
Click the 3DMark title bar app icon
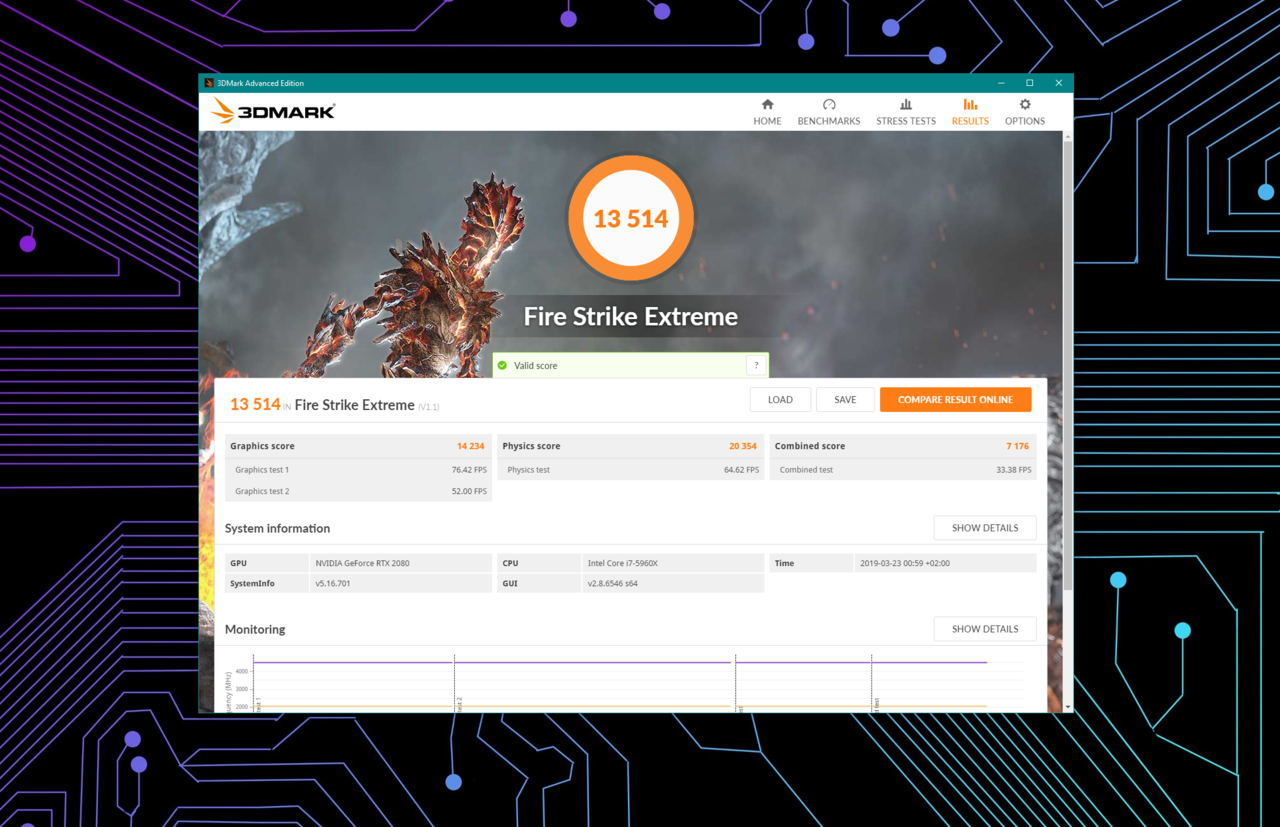[208, 83]
